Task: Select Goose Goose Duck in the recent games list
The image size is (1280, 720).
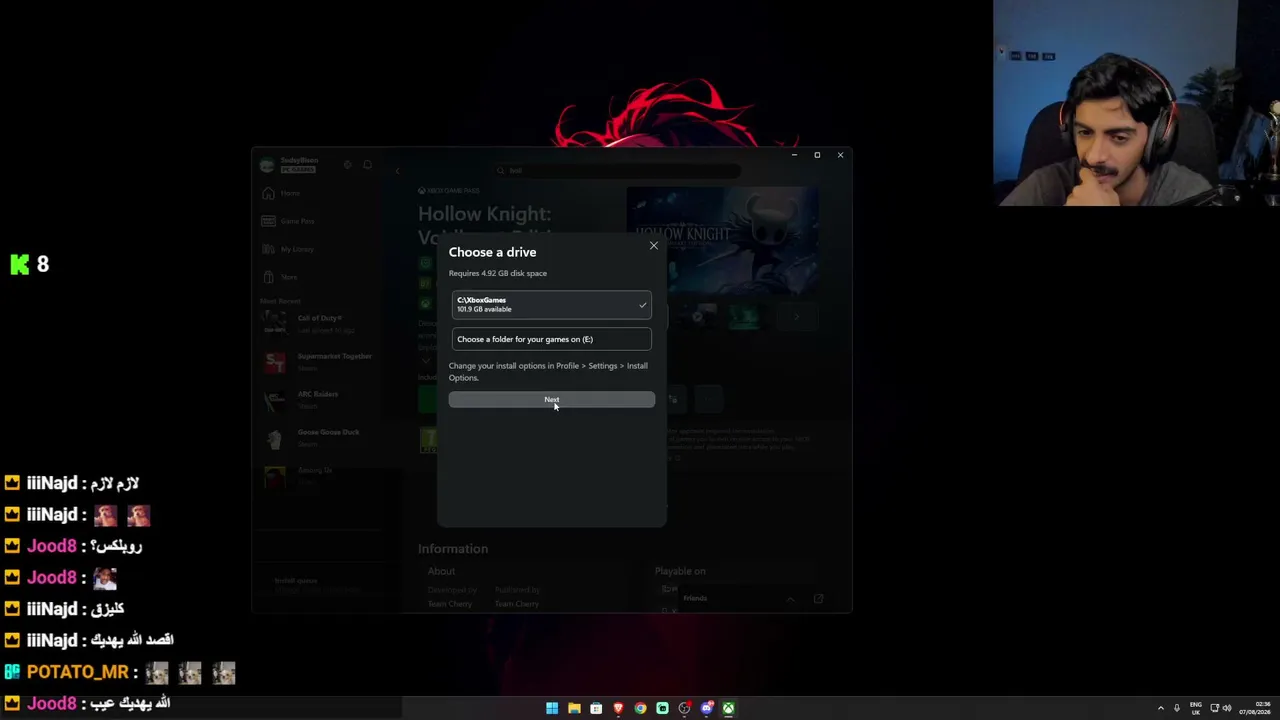Action: pyautogui.click(x=318, y=437)
